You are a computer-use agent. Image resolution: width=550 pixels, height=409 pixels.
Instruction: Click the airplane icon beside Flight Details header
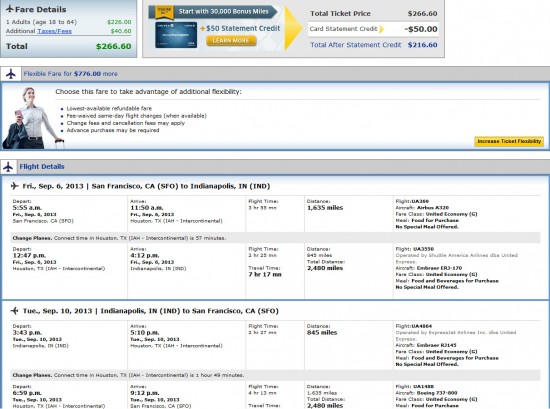(x=8, y=167)
